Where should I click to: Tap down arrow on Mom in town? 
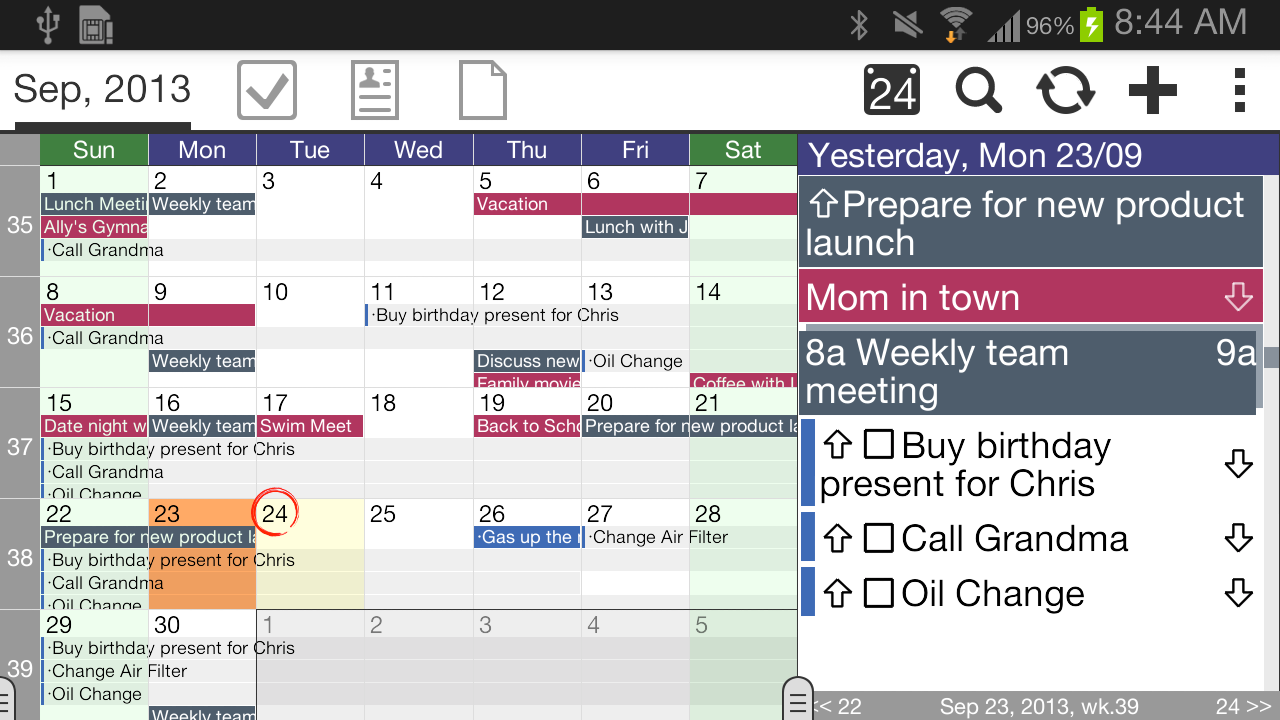[1238, 298]
